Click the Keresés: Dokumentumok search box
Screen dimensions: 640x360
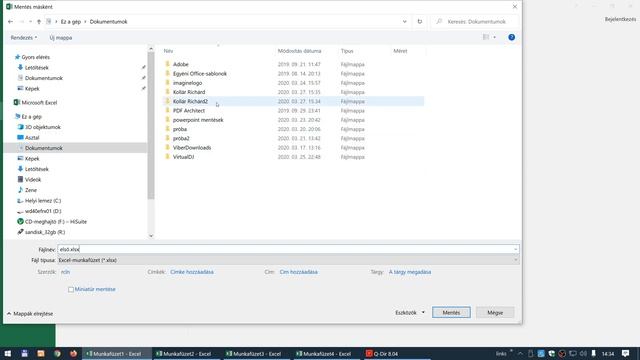(x=476, y=22)
